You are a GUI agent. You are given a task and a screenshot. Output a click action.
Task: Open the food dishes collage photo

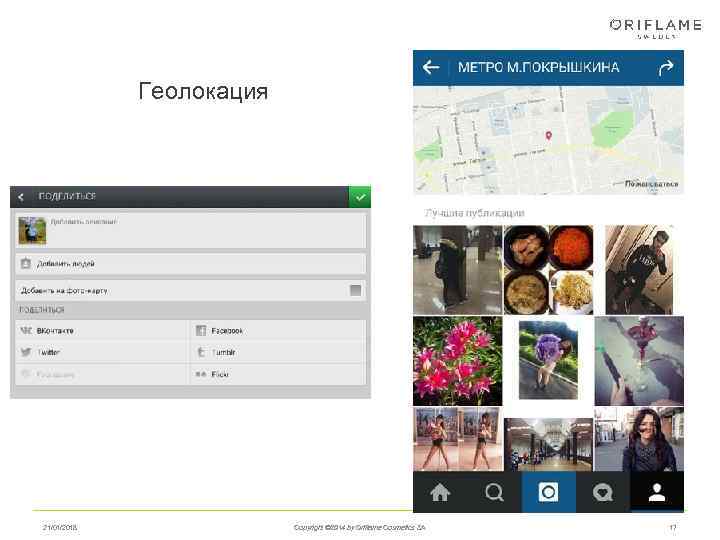548,270
